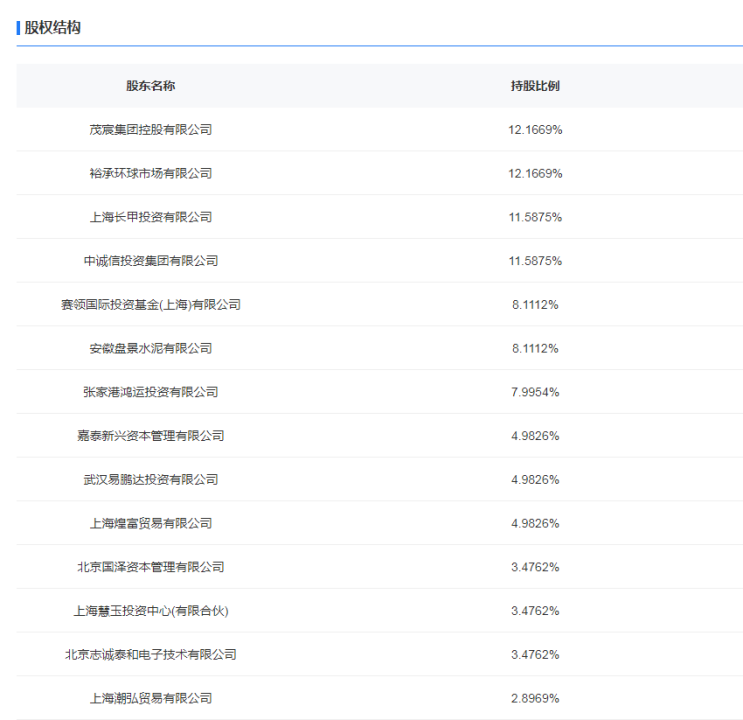Select 2.8969% for 上海潮弘贸易

coord(535,698)
